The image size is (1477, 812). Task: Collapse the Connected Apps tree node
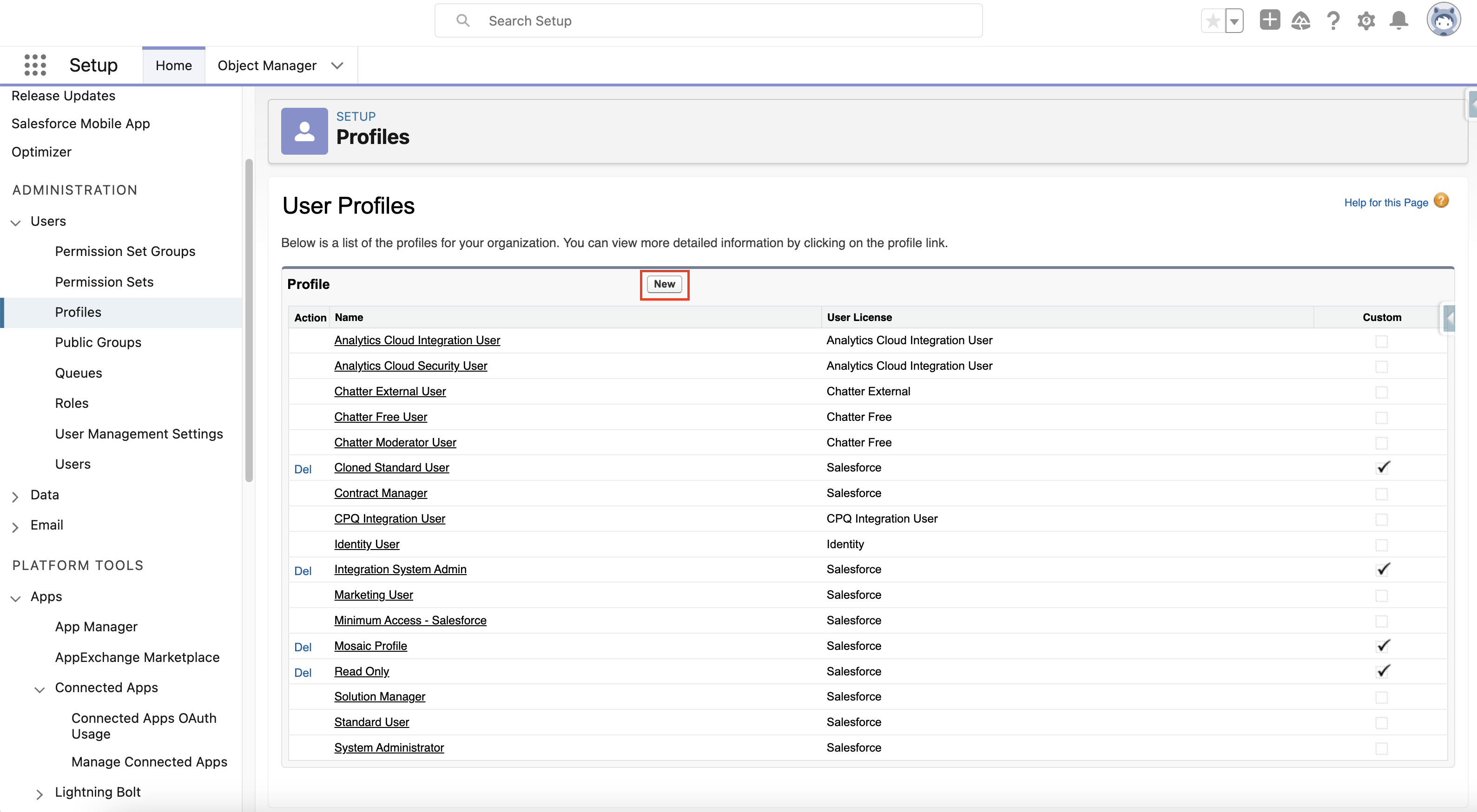[40, 689]
